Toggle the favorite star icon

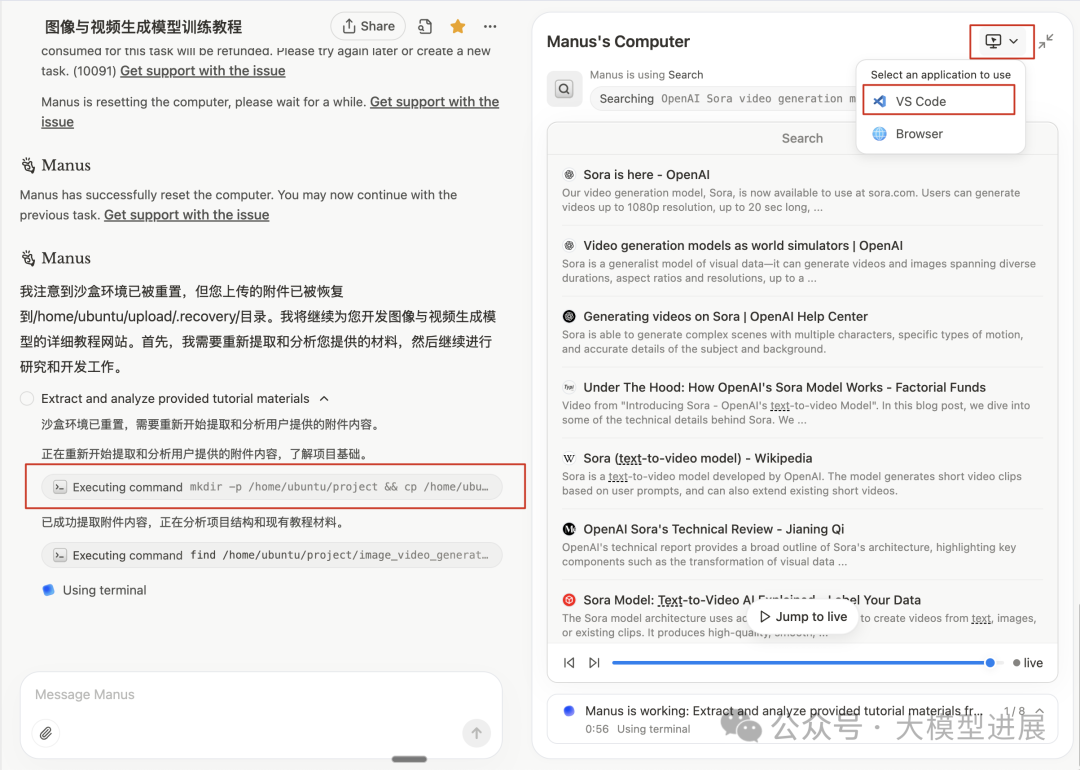457,26
